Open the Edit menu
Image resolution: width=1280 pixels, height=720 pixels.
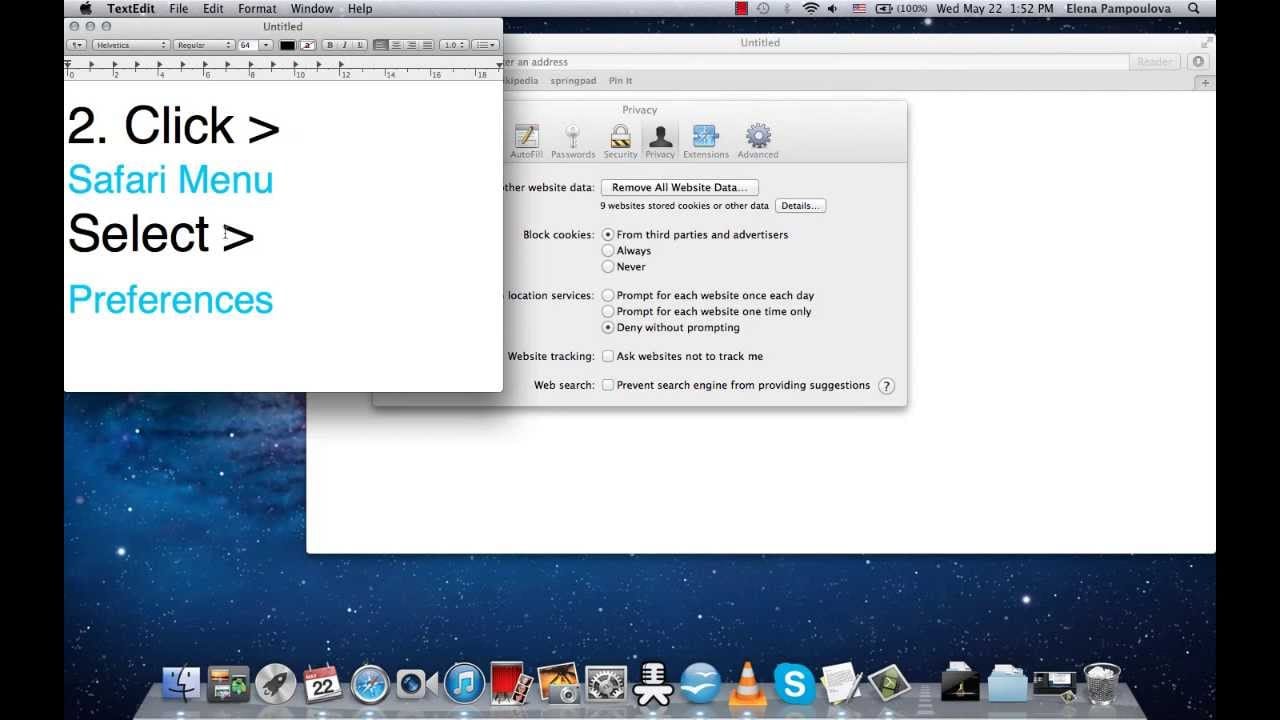[x=213, y=8]
